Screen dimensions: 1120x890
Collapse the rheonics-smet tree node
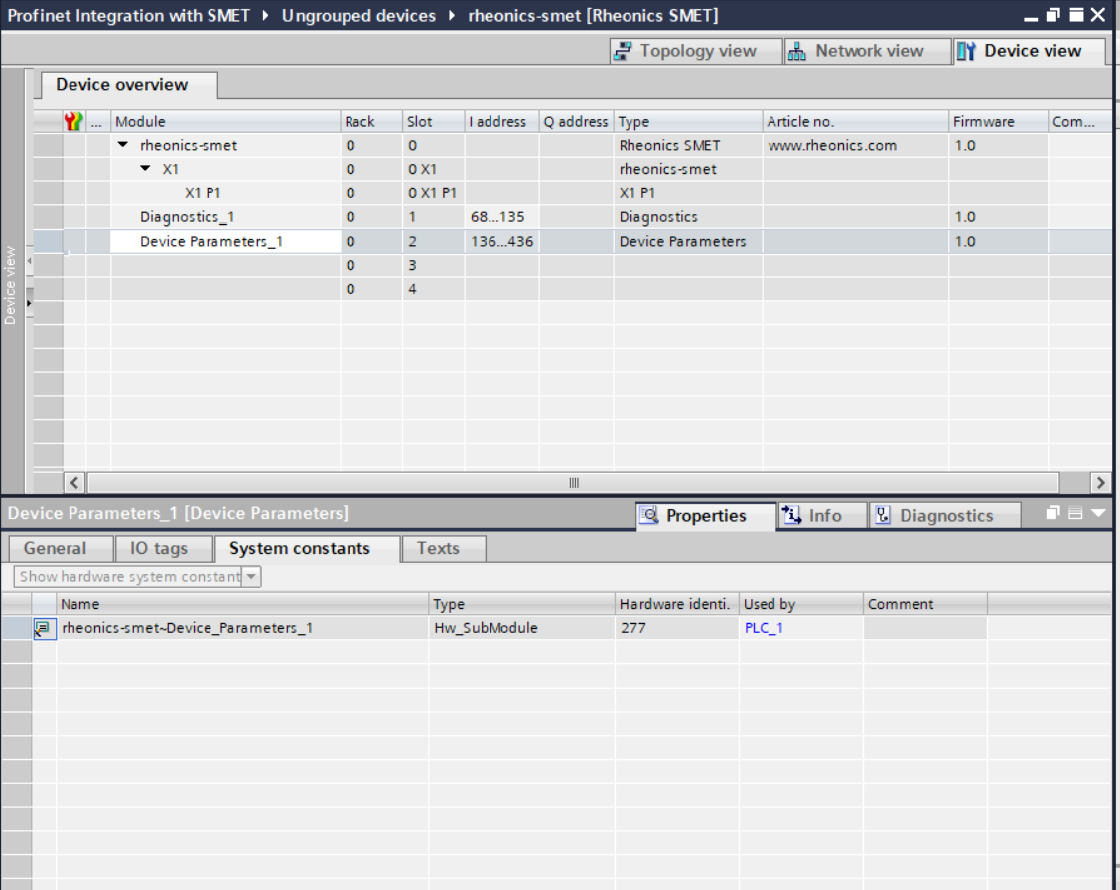[x=123, y=145]
